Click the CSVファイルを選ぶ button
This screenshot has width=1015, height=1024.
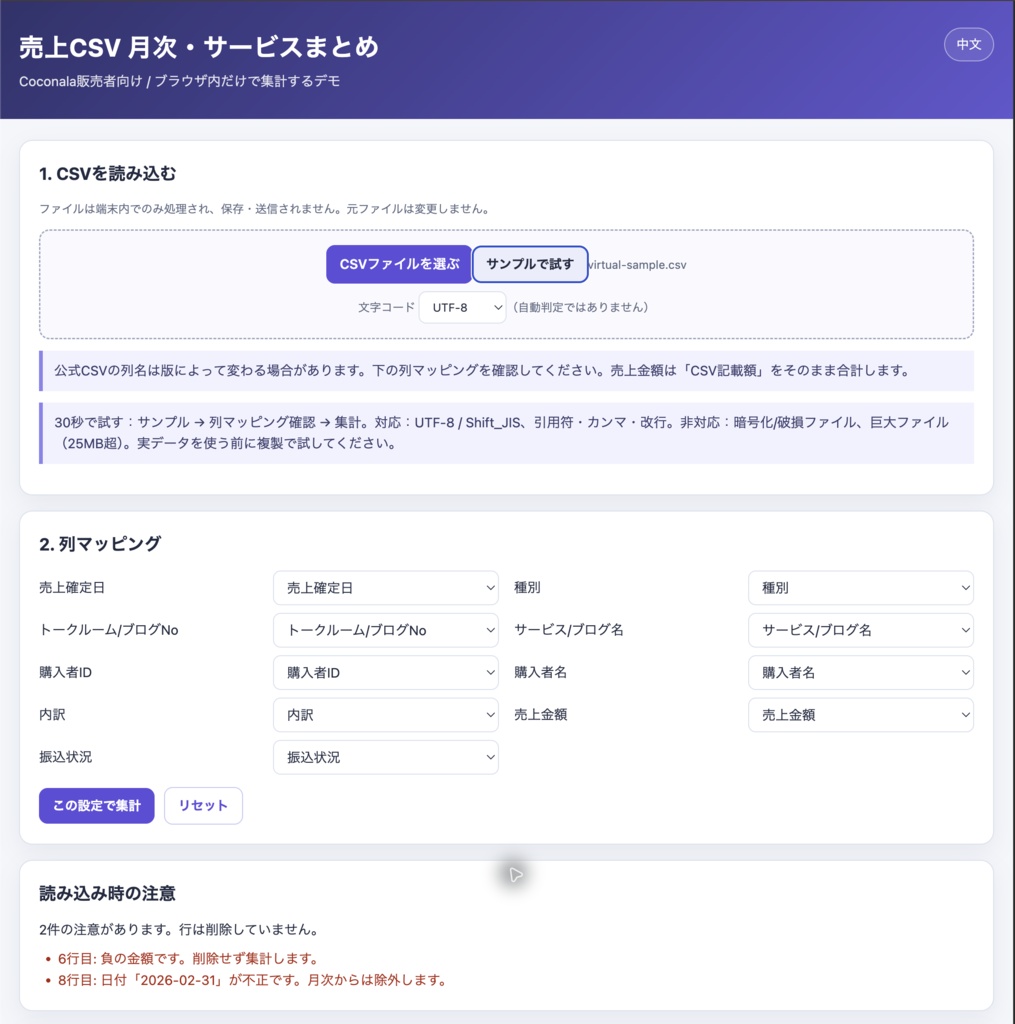point(399,264)
